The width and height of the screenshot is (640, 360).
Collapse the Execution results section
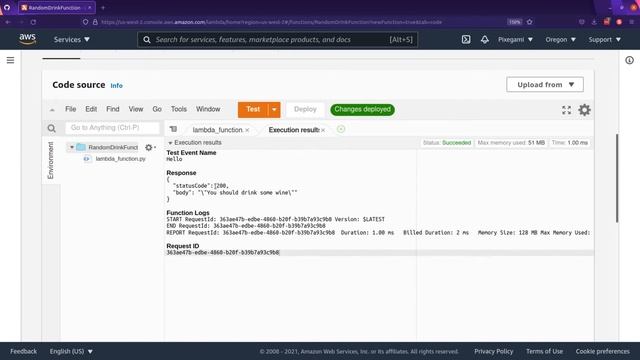pyautogui.click(x=170, y=143)
